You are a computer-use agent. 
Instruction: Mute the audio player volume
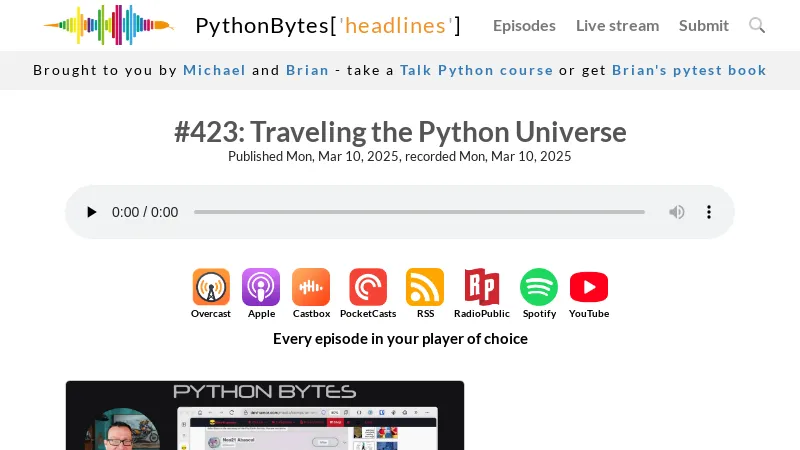click(x=677, y=212)
